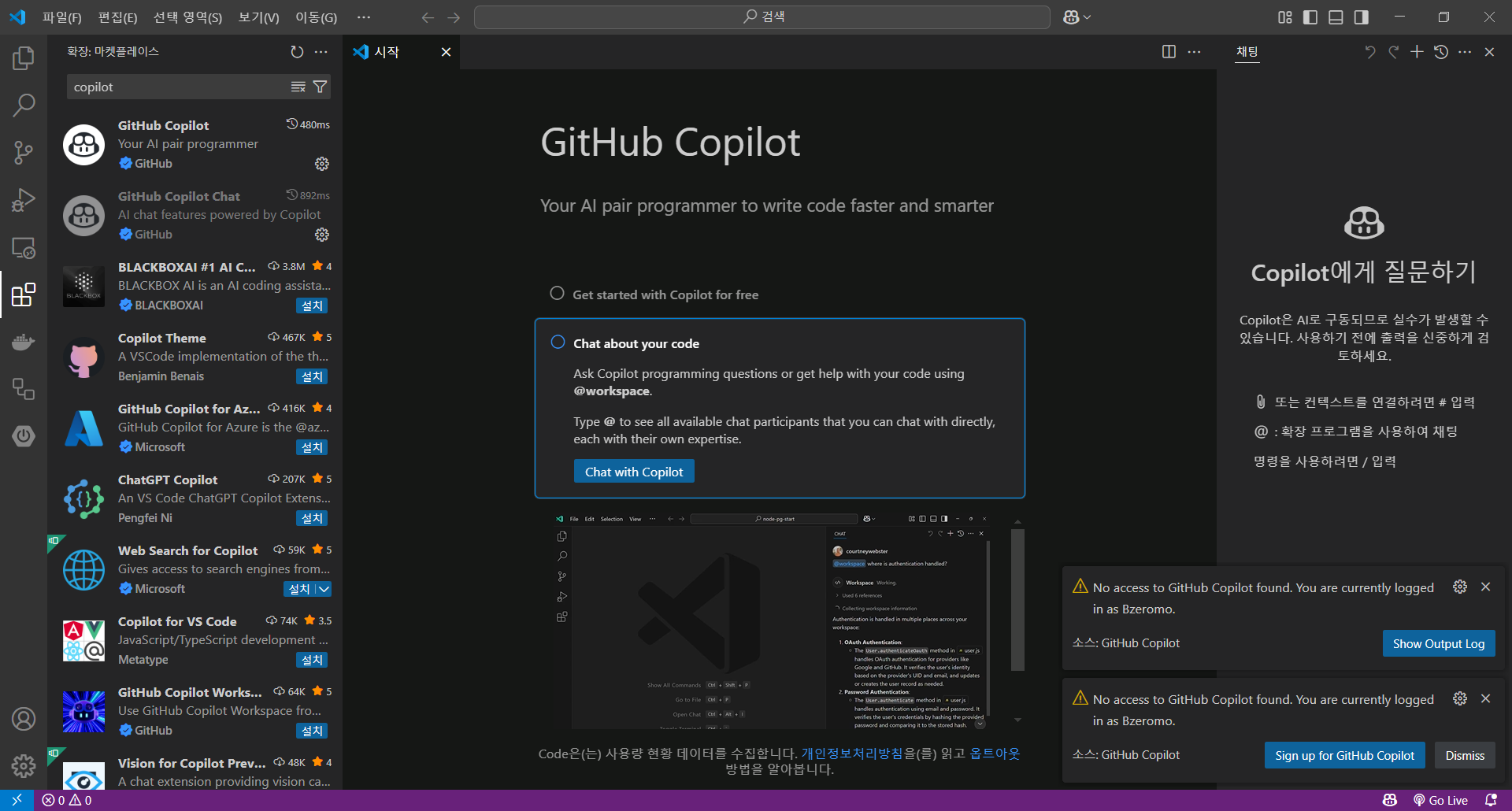Select 'Chat about your code' step radio
This screenshot has height=811, width=1512.
click(558, 343)
